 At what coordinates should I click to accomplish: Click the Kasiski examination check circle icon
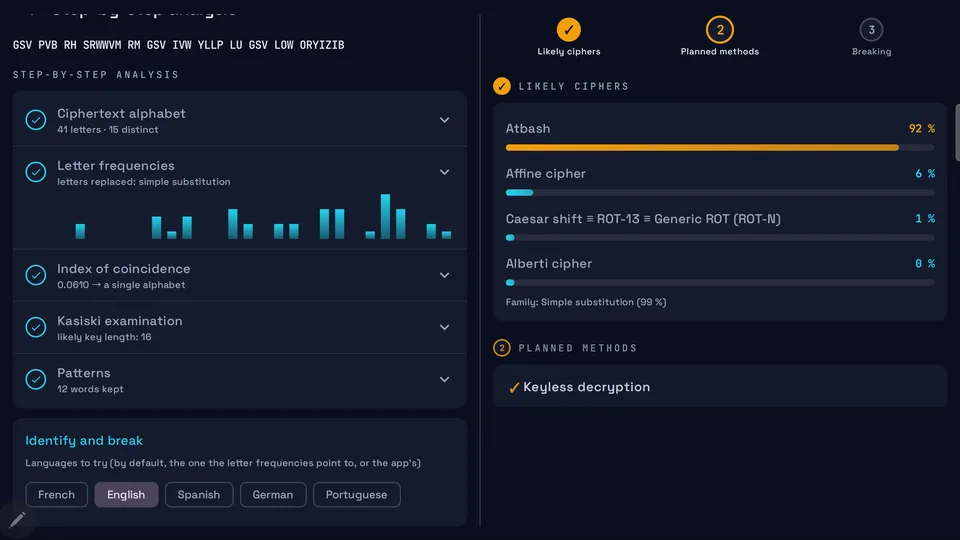[36, 327]
